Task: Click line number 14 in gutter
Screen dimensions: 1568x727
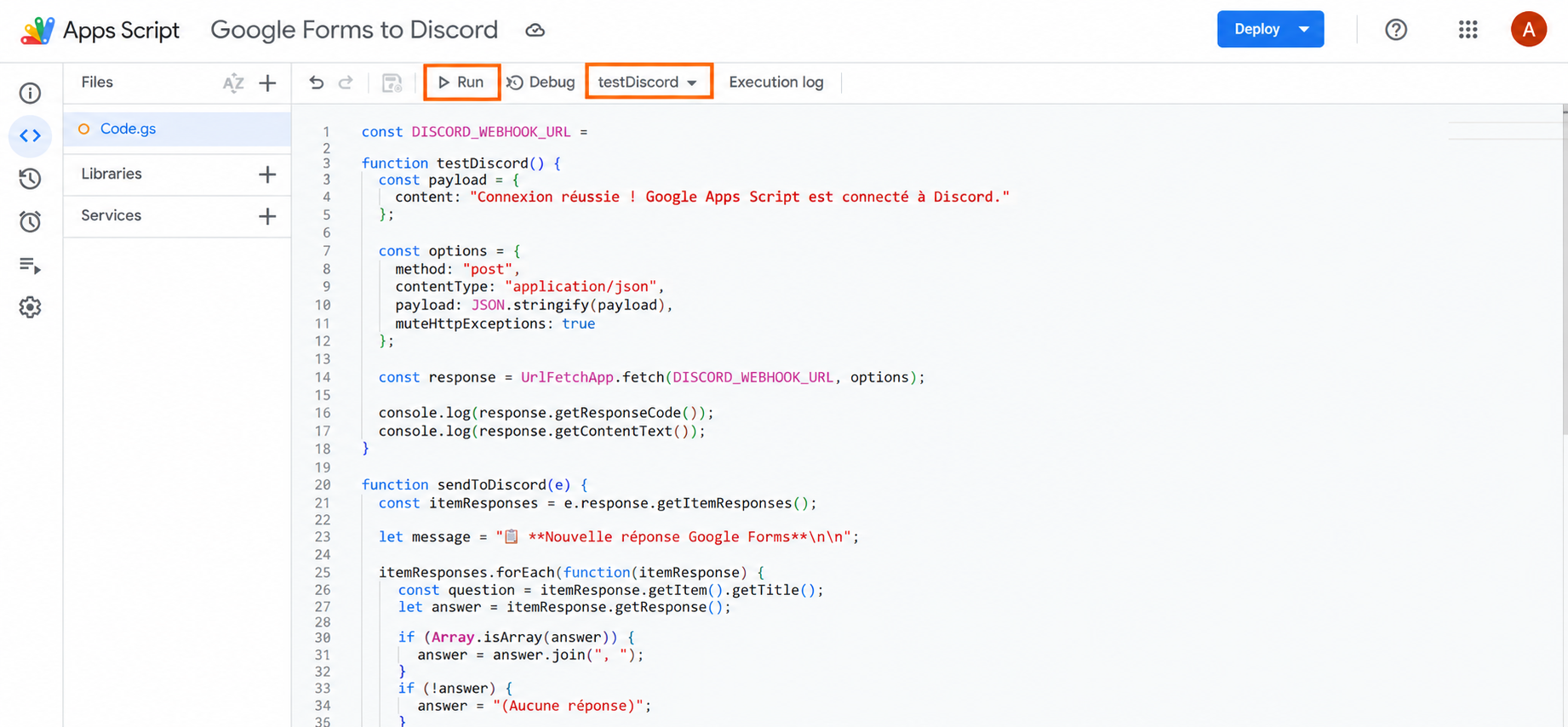Action: [x=323, y=377]
